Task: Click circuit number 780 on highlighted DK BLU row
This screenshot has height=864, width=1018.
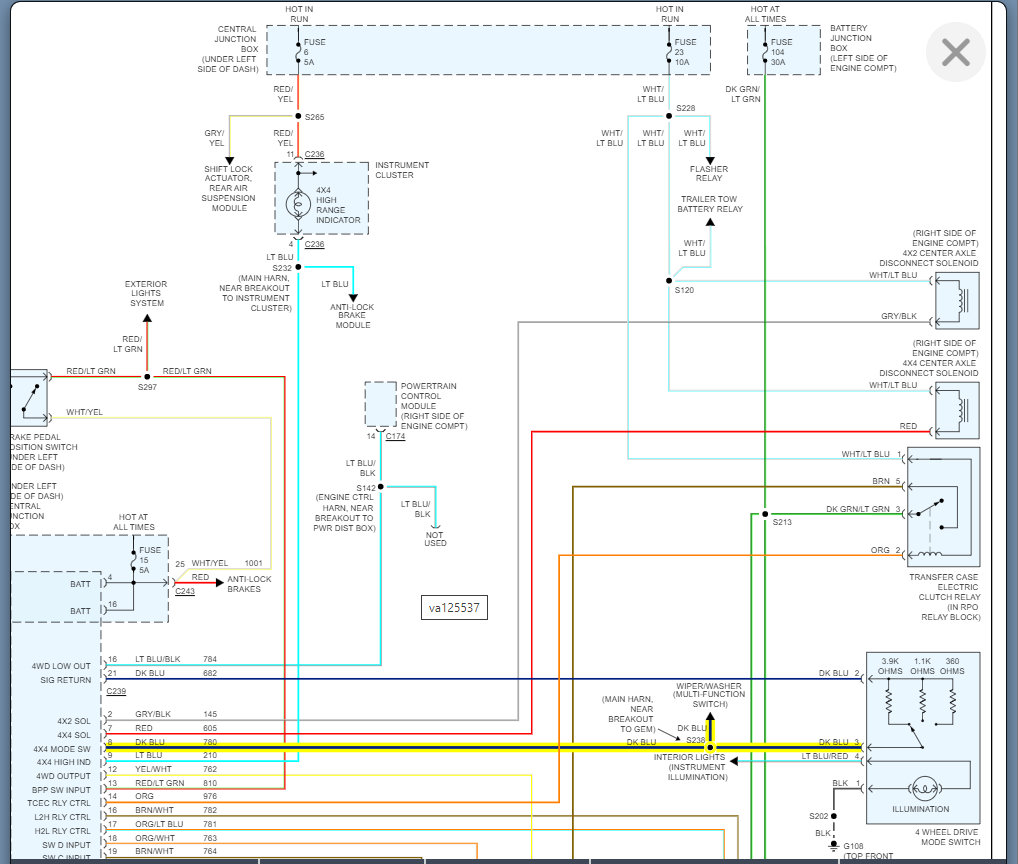Action: 210,742
